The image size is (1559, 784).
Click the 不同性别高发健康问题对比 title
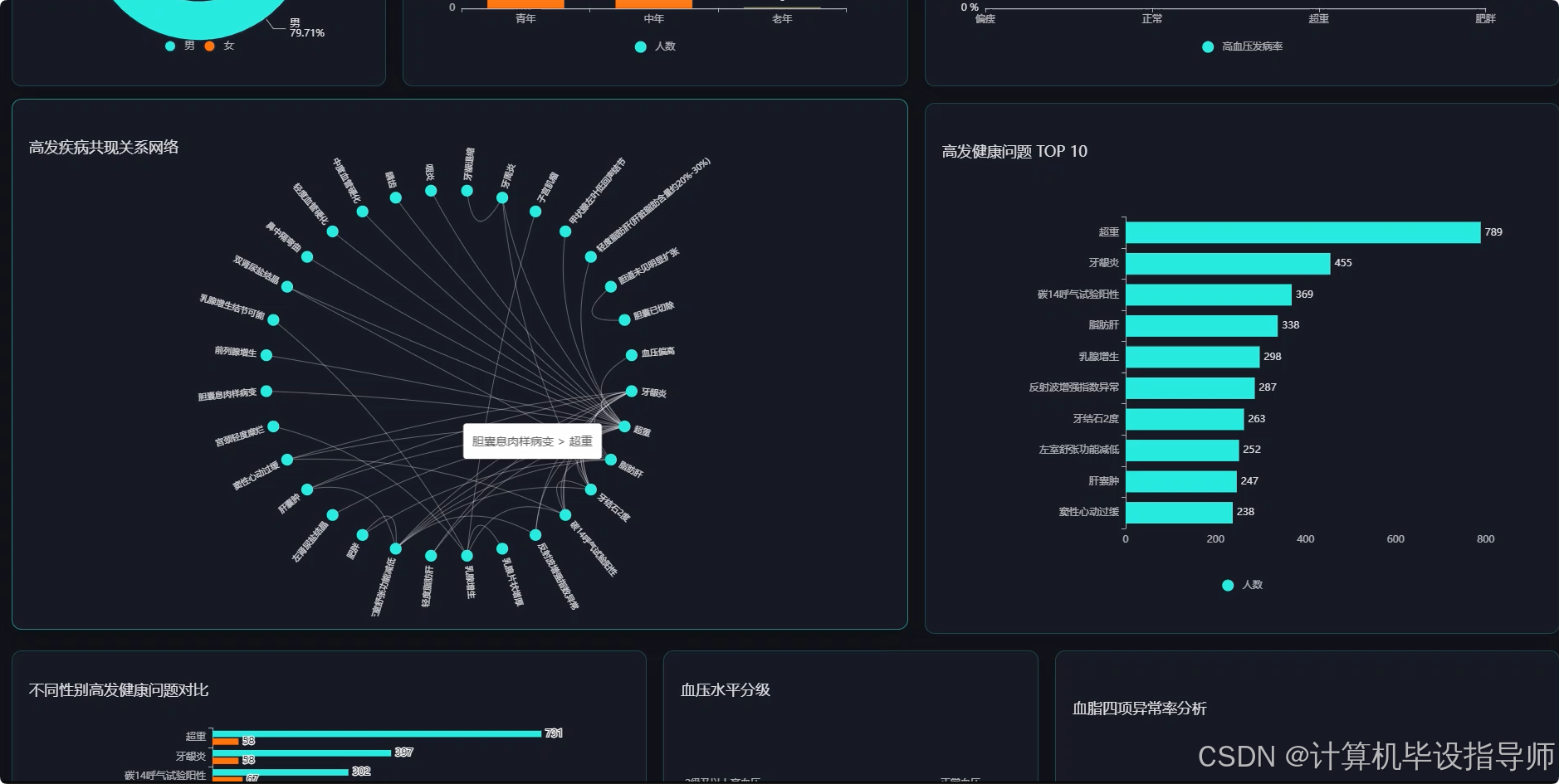coord(119,690)
